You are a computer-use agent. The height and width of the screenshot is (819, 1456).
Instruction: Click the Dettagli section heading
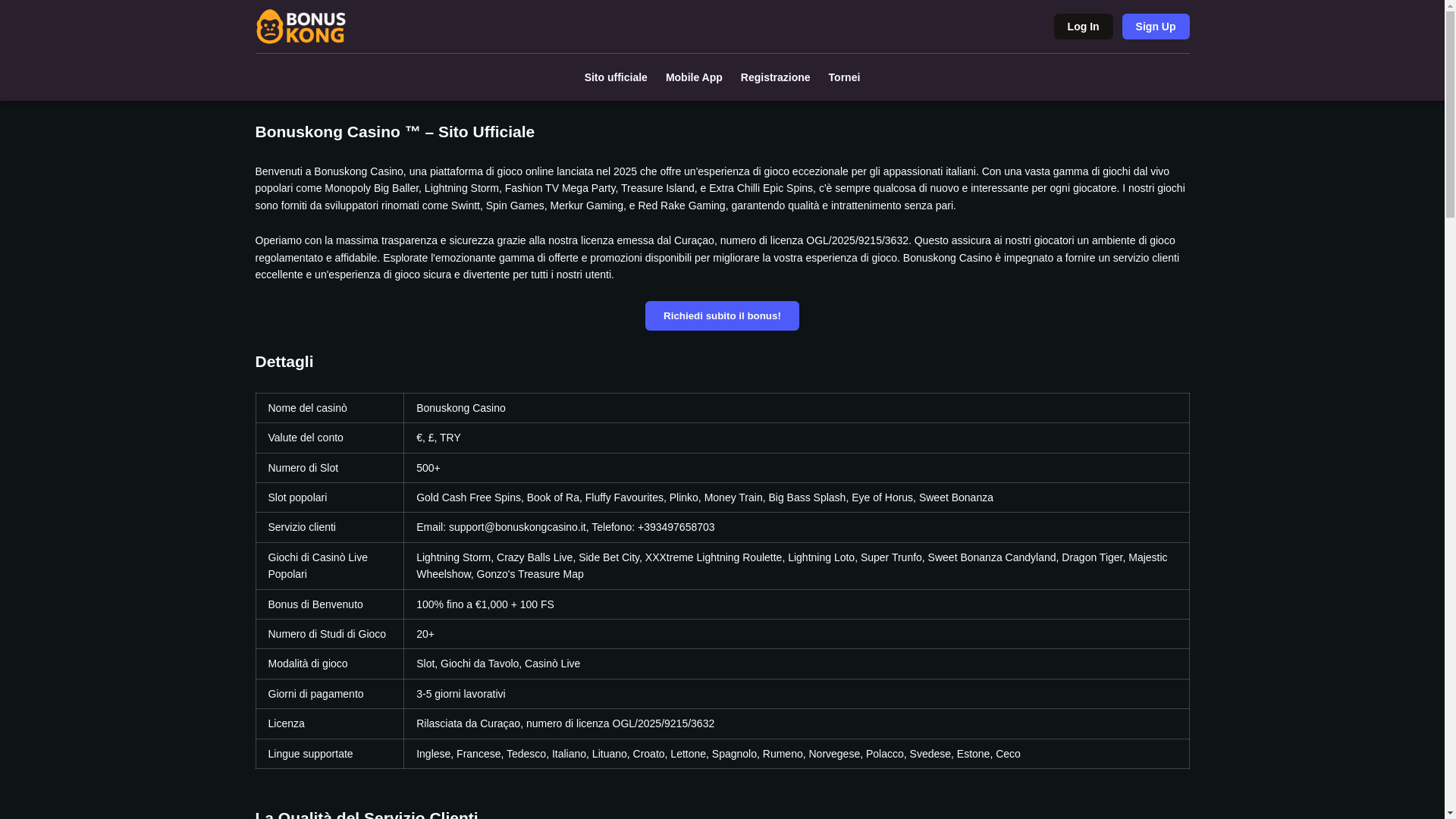[x=284, y=362]
